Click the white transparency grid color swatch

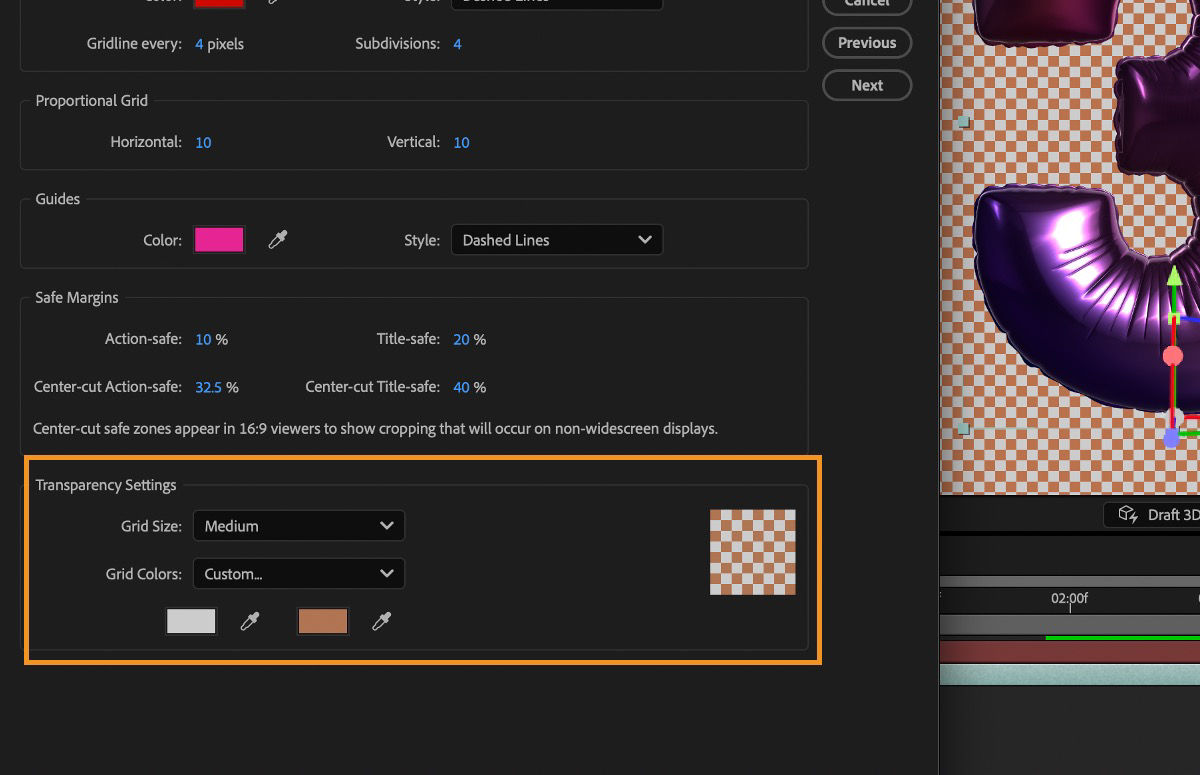coord(190,621)
